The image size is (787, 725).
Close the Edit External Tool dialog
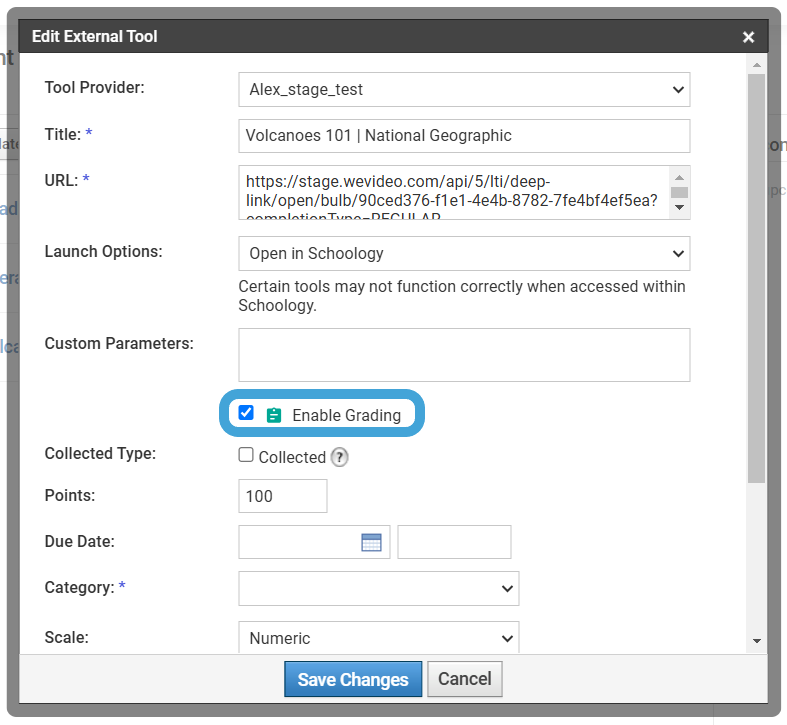coord(748,37)
